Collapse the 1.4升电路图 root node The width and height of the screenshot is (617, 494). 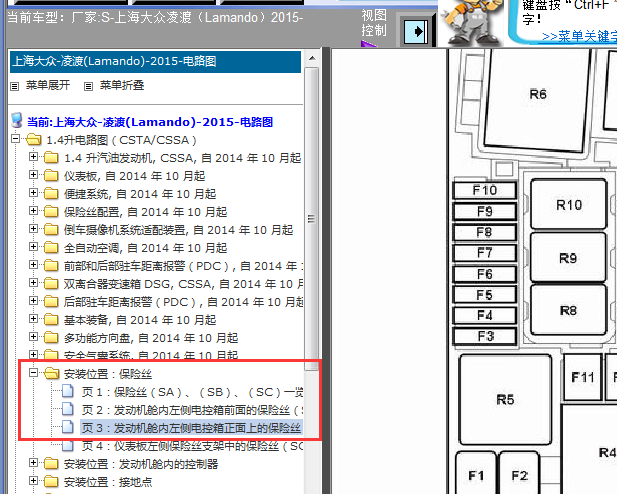pos(15,139)
